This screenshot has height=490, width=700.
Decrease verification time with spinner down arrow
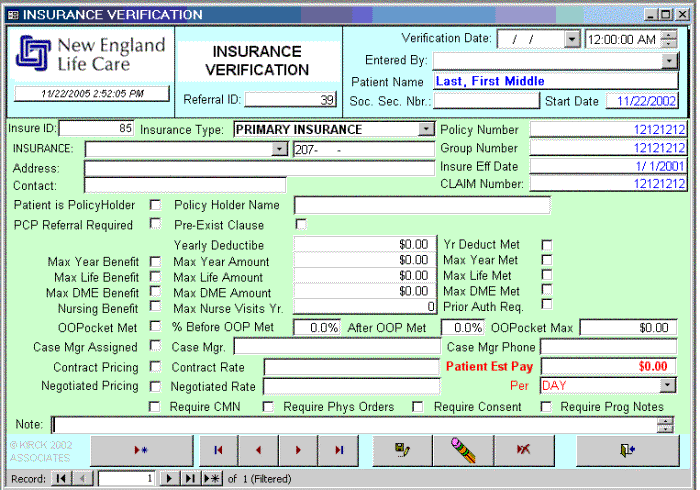coord(668,43)
